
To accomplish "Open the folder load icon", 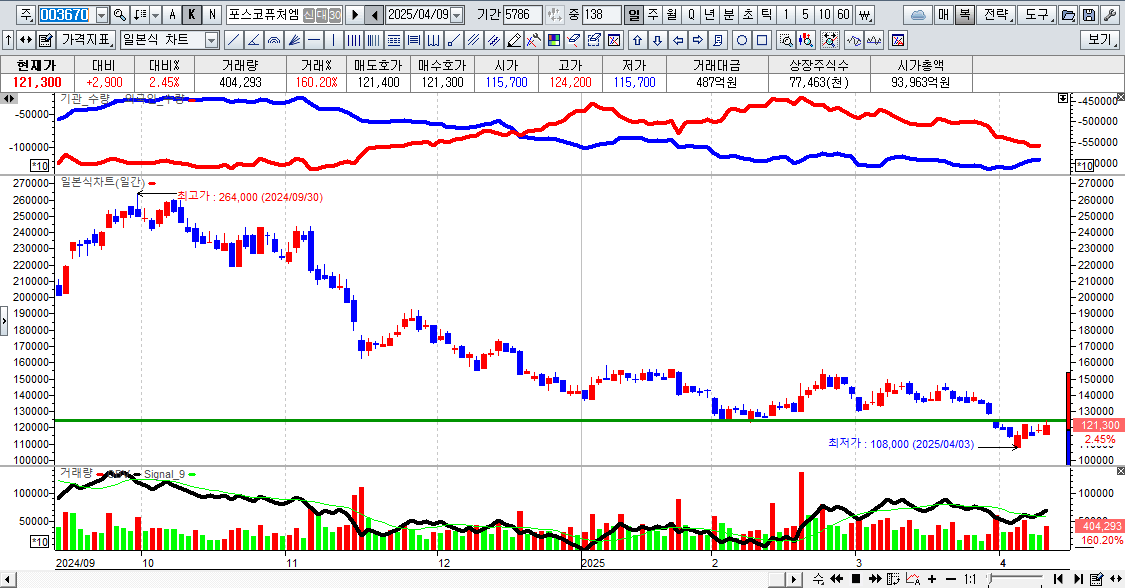I will [1068, 14].
